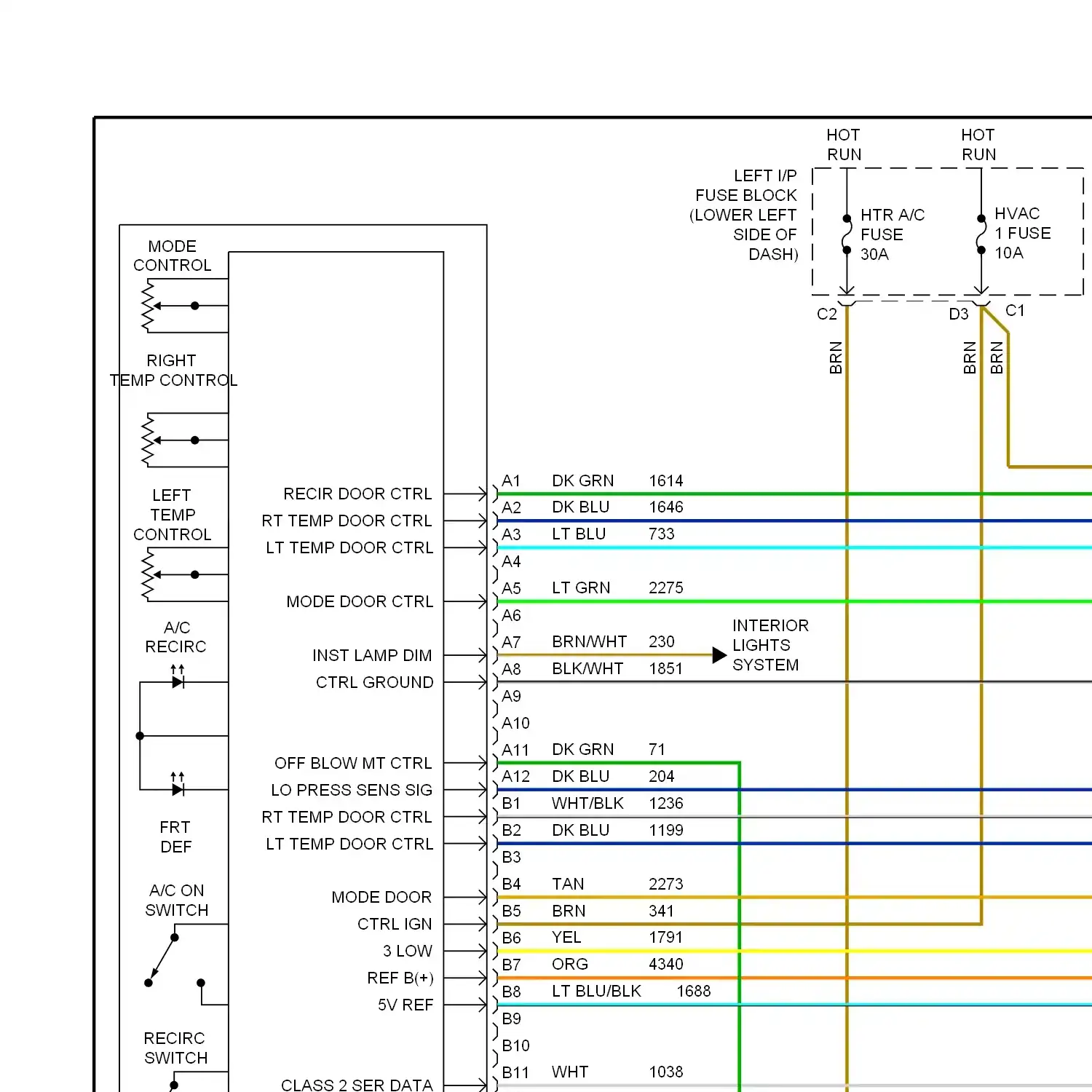Click the "HTR A/C FUSE 30A" label
The height and width of the screenshot is (1092, 1092).
coord(893,234)
